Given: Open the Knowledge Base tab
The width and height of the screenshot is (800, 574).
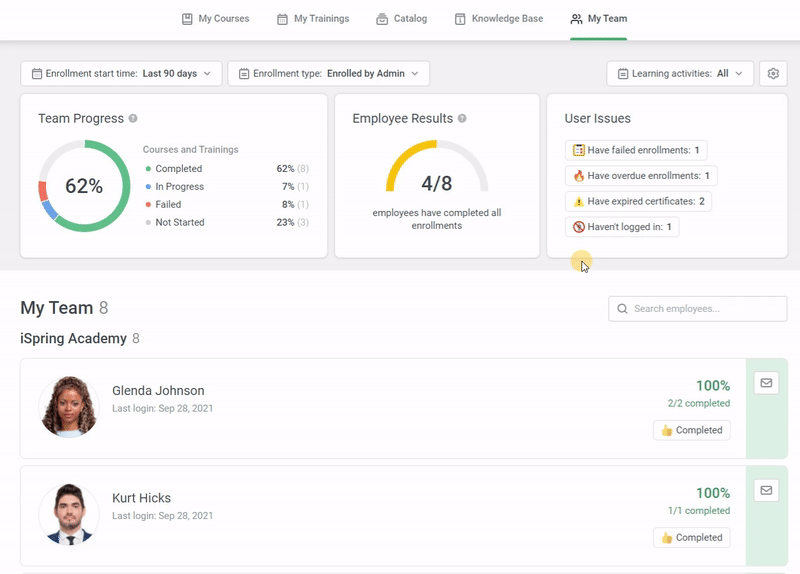Looking at the screenshot, I should 498,19.
